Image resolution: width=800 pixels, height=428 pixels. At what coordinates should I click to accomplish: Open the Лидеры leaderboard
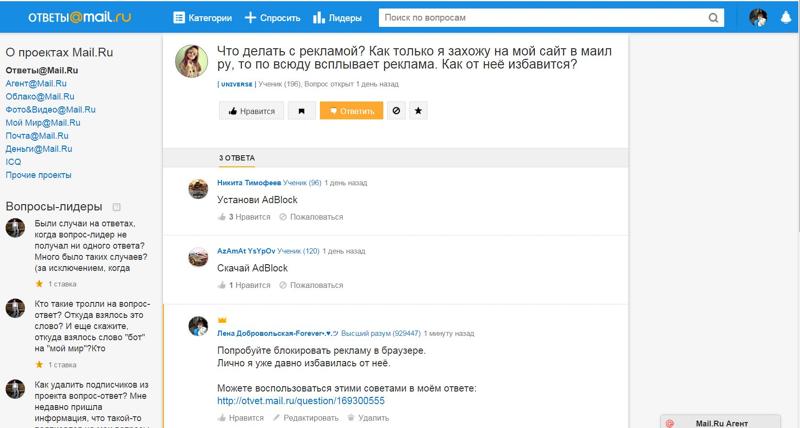click(337, 18)
